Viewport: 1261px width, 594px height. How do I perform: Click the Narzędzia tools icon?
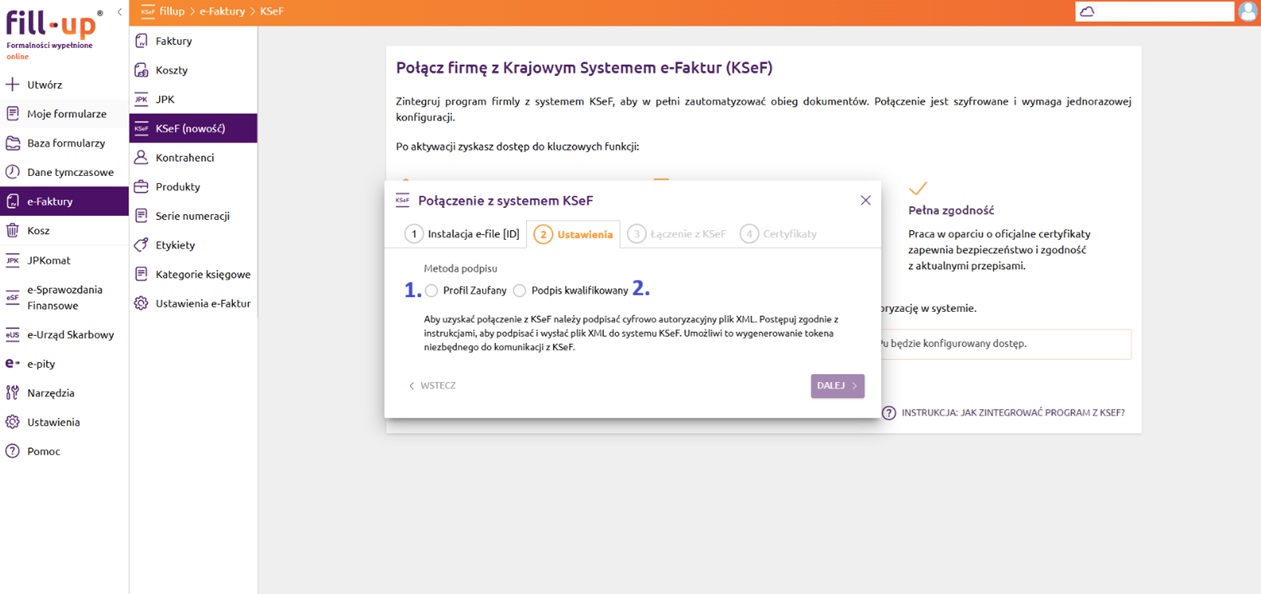13,393
